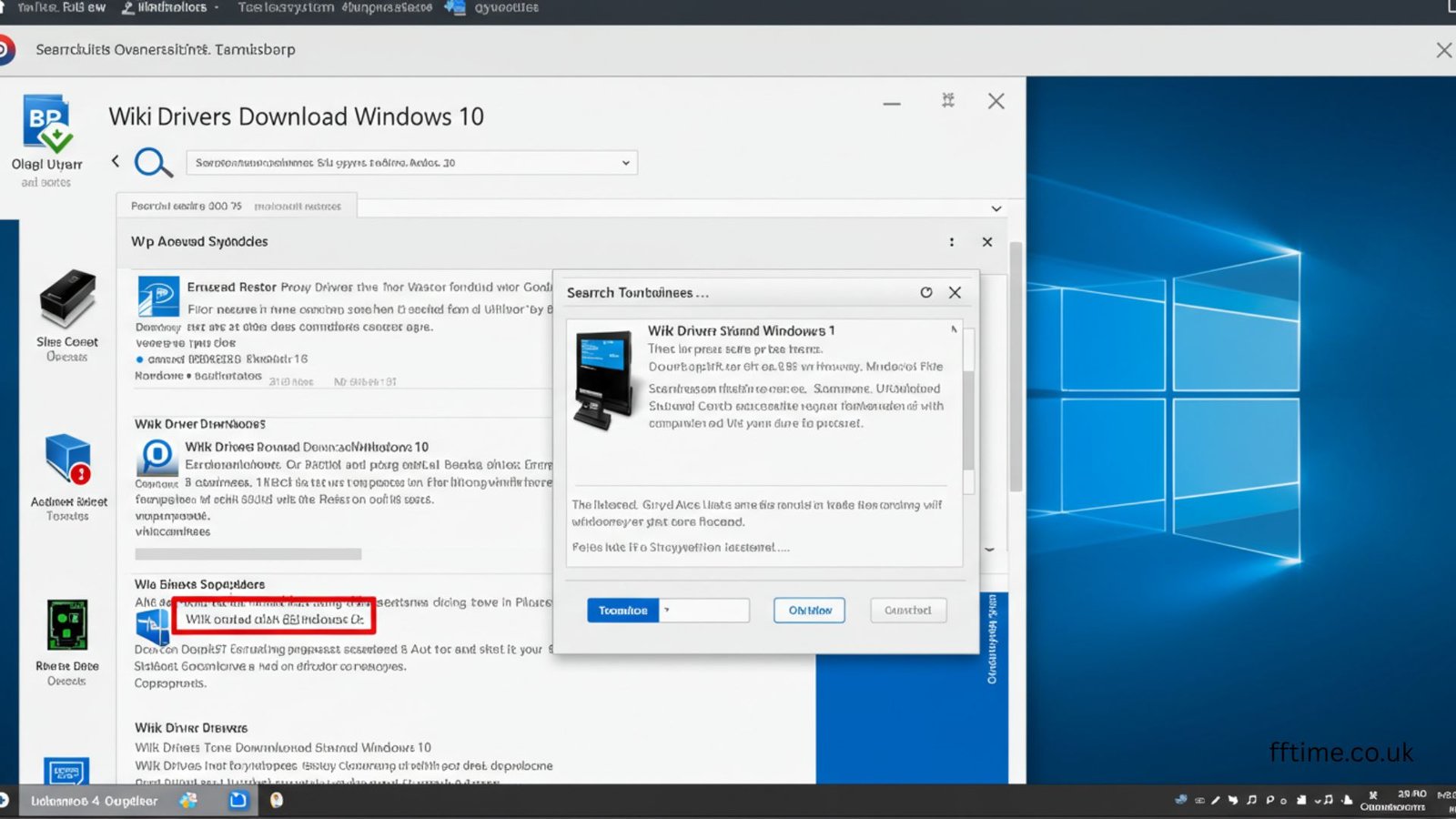Click the 'Wp Aoeusd Syonddes' header text
The height and width of the screenshot is (819, 1456).
[199, 242]
